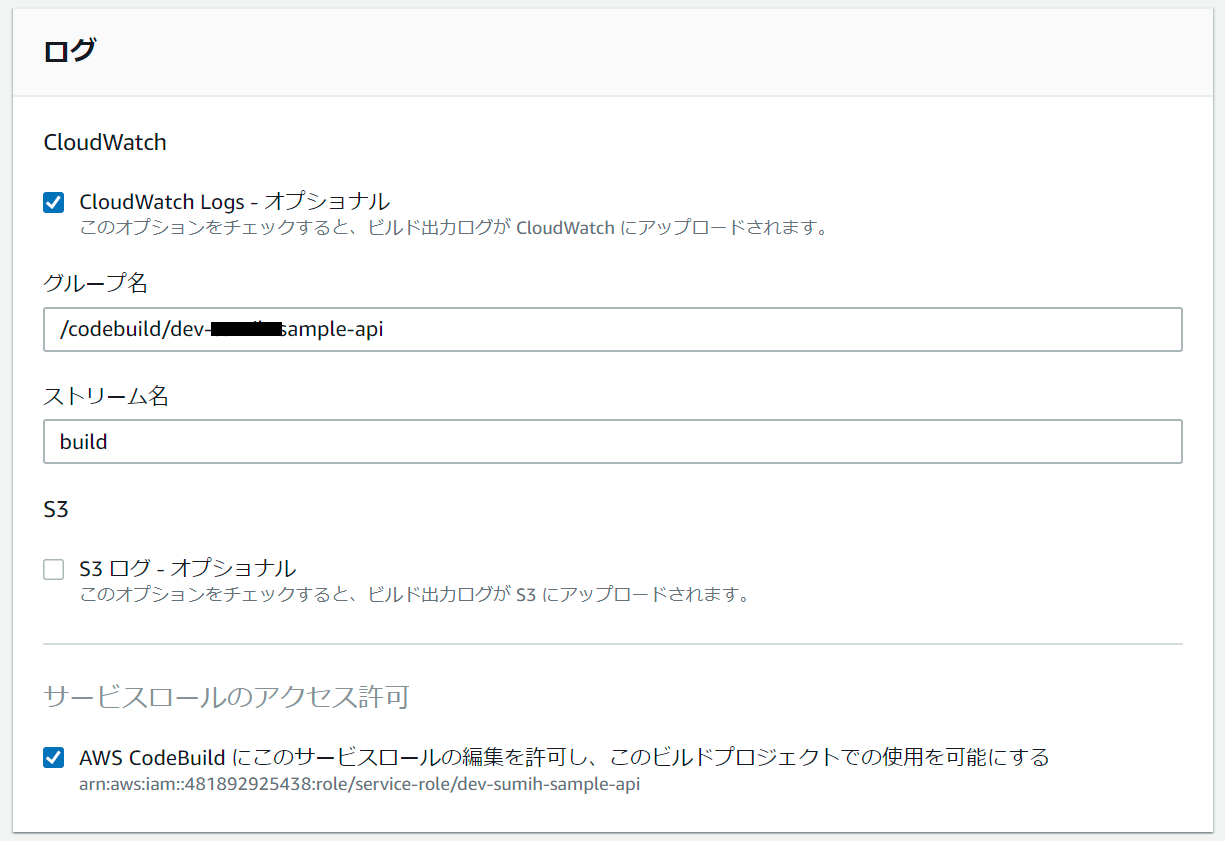Click the AWS CodeBuild service role permission label
This screenshot has width=1225, height=841.
pyautogui.click(x=565, y=757)
